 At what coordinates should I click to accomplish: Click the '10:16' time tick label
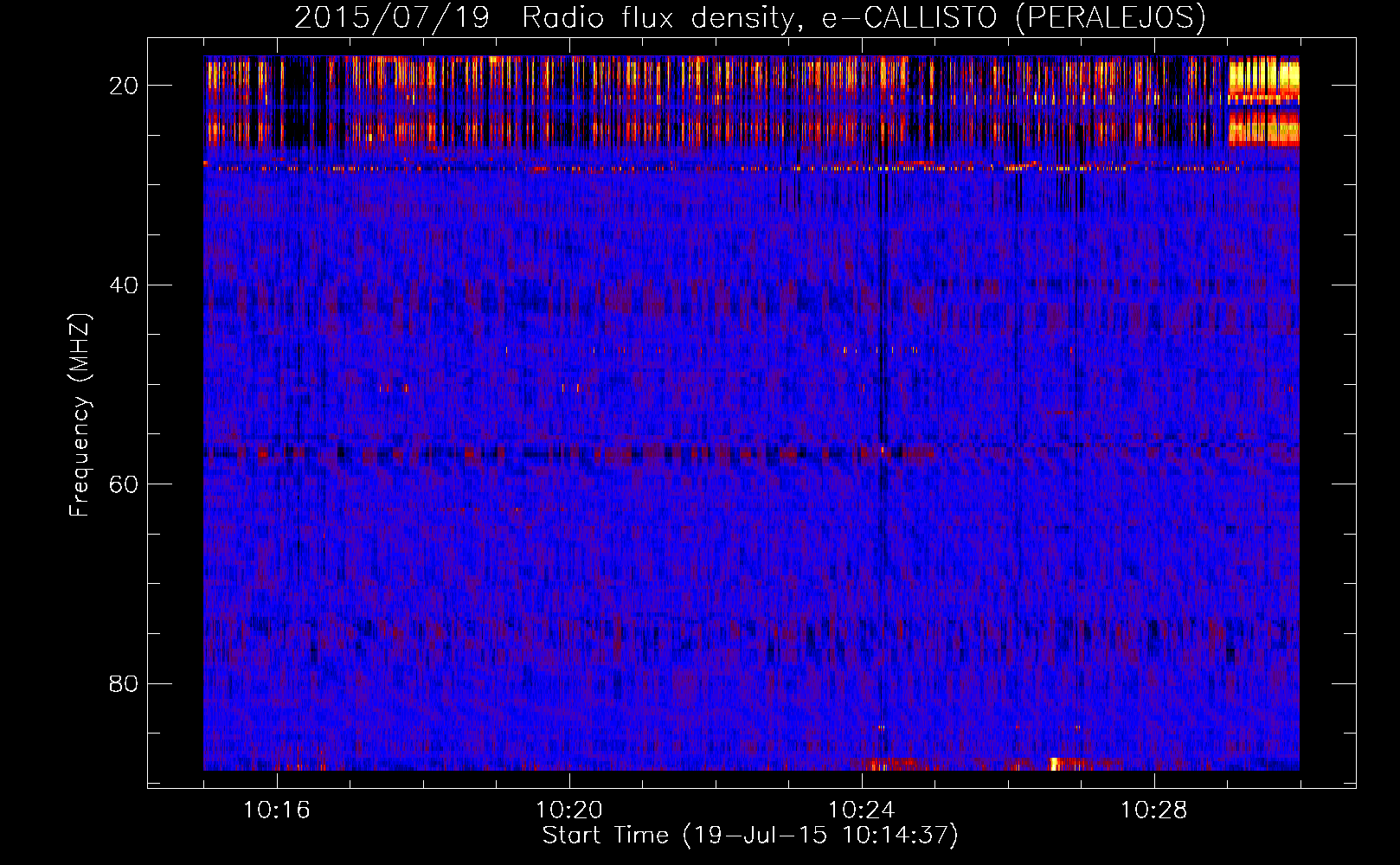click(276, 811)
